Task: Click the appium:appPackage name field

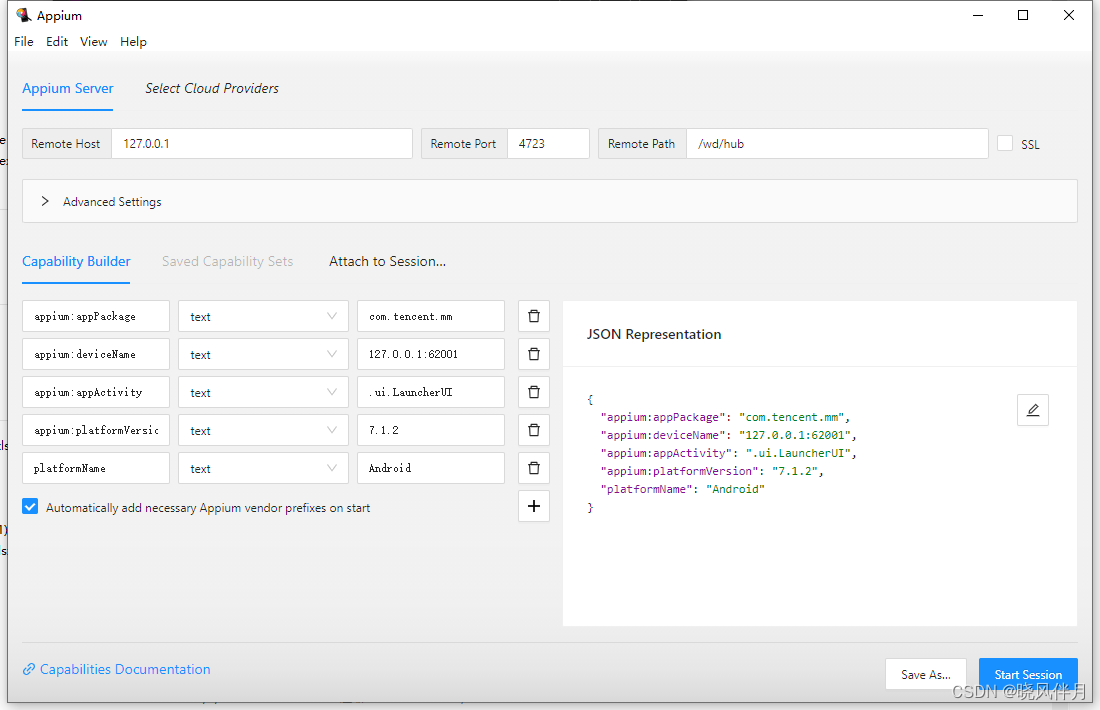Action: coord(95,316)
